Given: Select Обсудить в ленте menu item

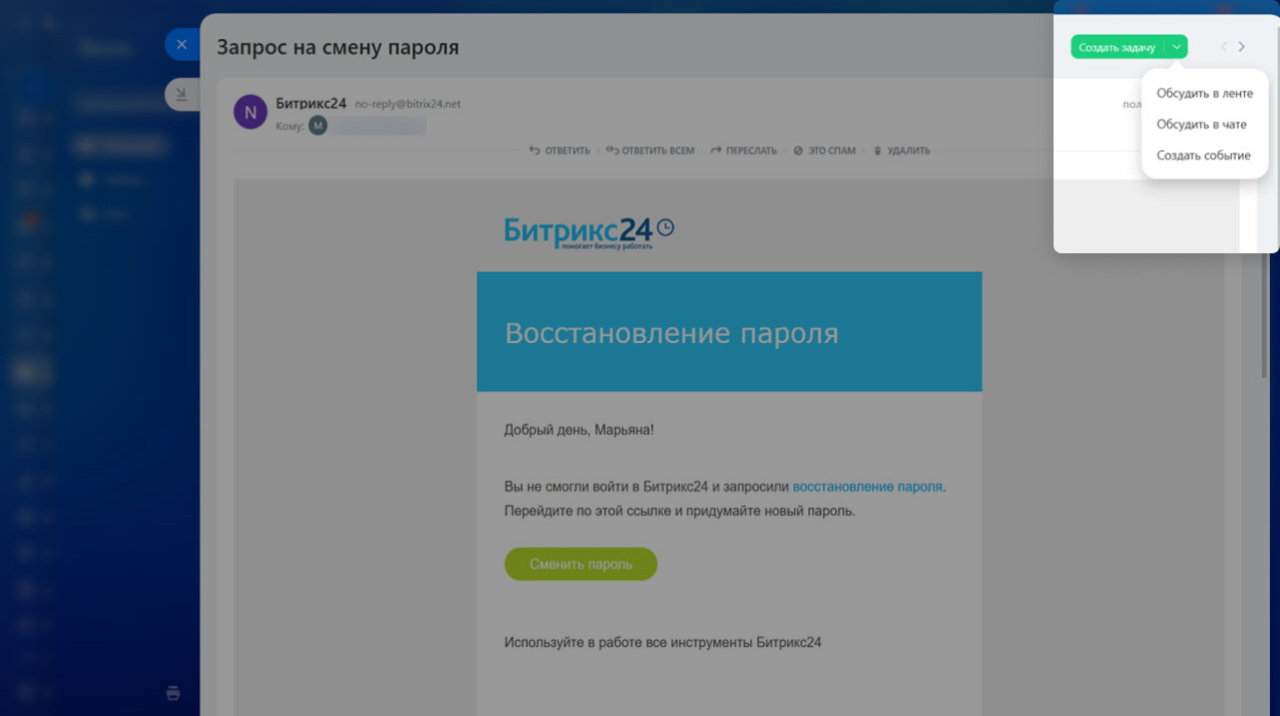Looking at the screenshot, I should tap(1205, 93).
